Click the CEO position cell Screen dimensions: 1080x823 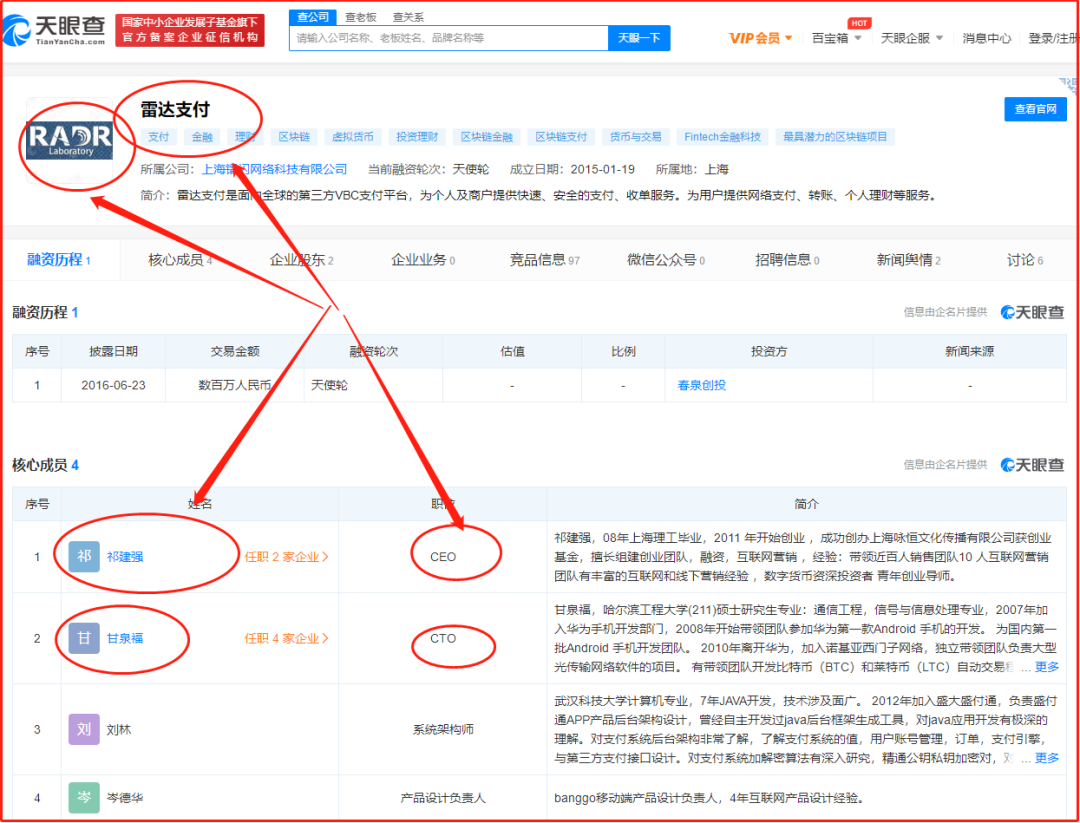point(443,556)
